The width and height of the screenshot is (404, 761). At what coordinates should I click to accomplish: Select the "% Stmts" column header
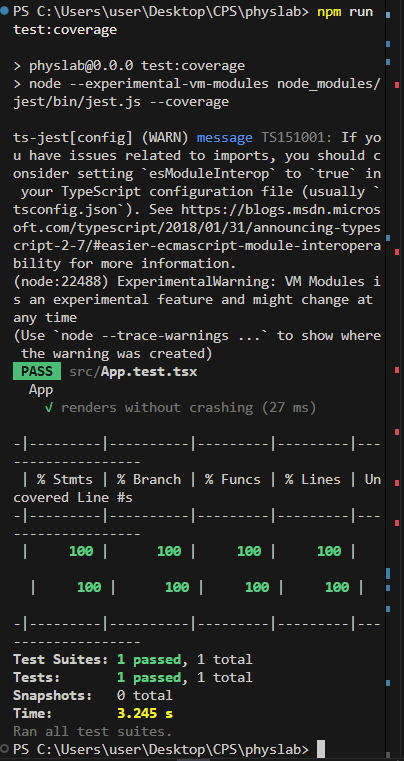(x=65, y=480)
